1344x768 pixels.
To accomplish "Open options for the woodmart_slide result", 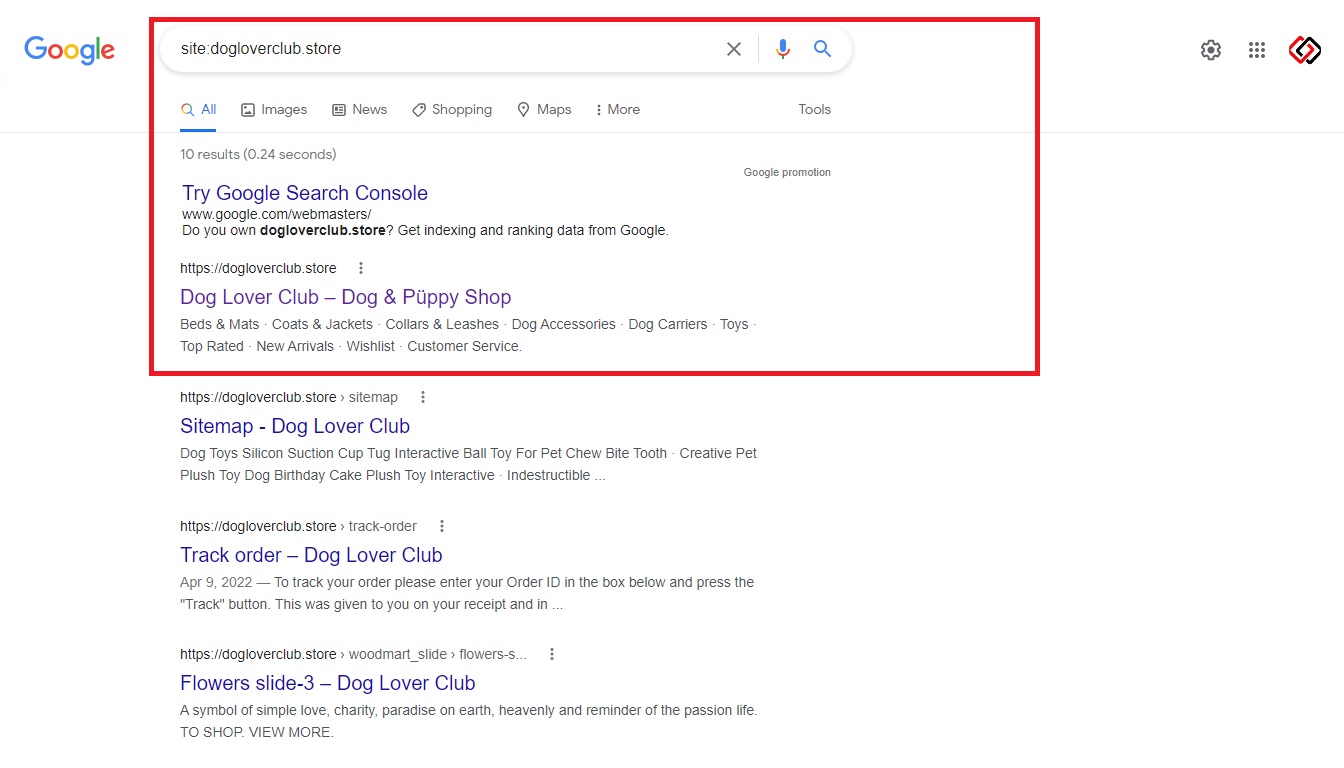I will click(552, 654).
